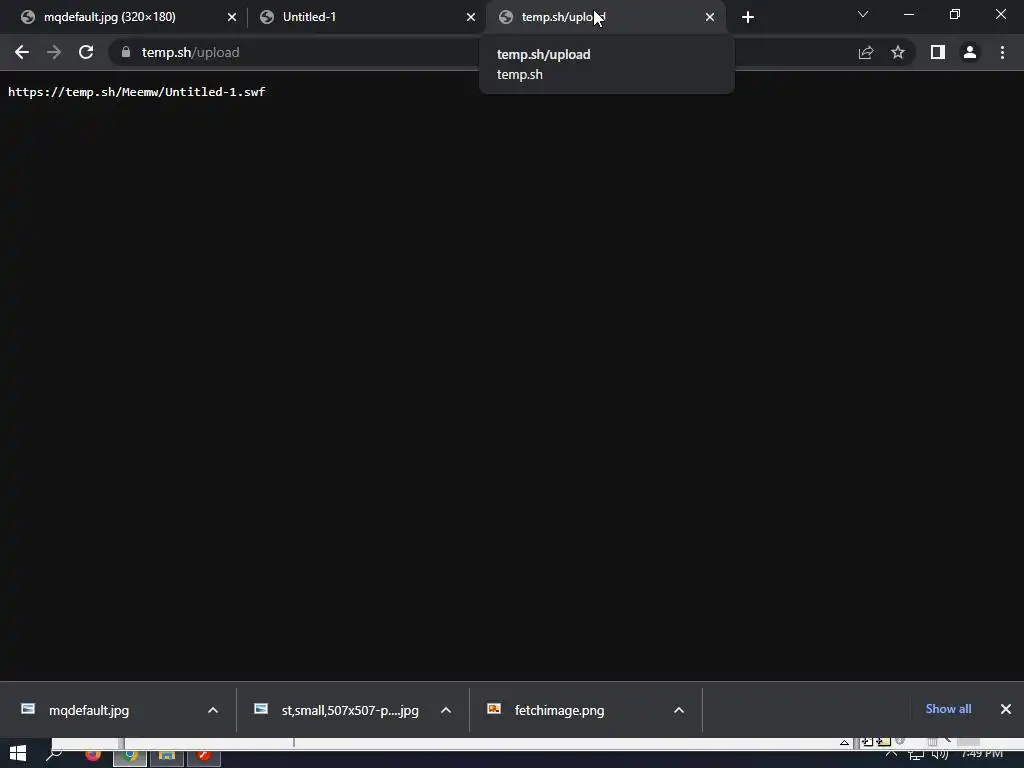Expand options for st,small,507x507 download
This screenshot has width=1024, height=768.
pos(446,710)
